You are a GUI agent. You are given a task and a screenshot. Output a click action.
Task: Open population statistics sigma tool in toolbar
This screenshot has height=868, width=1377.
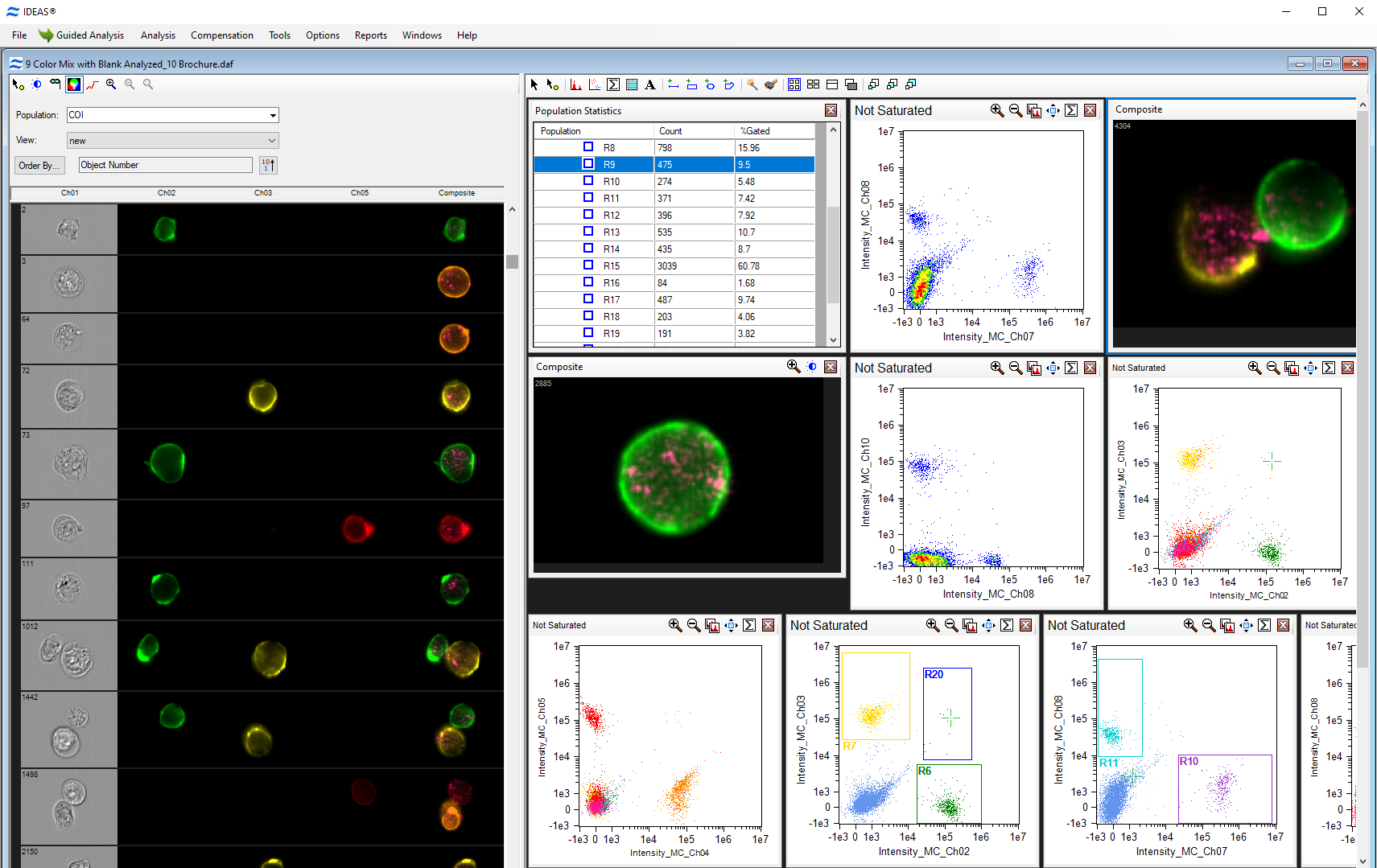[613, 84]
